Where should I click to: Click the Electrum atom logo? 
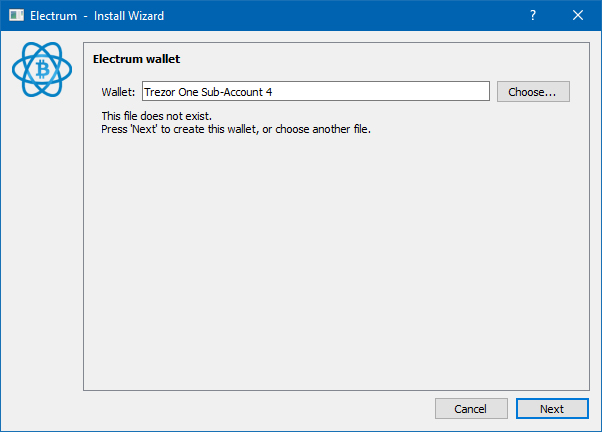42,70
